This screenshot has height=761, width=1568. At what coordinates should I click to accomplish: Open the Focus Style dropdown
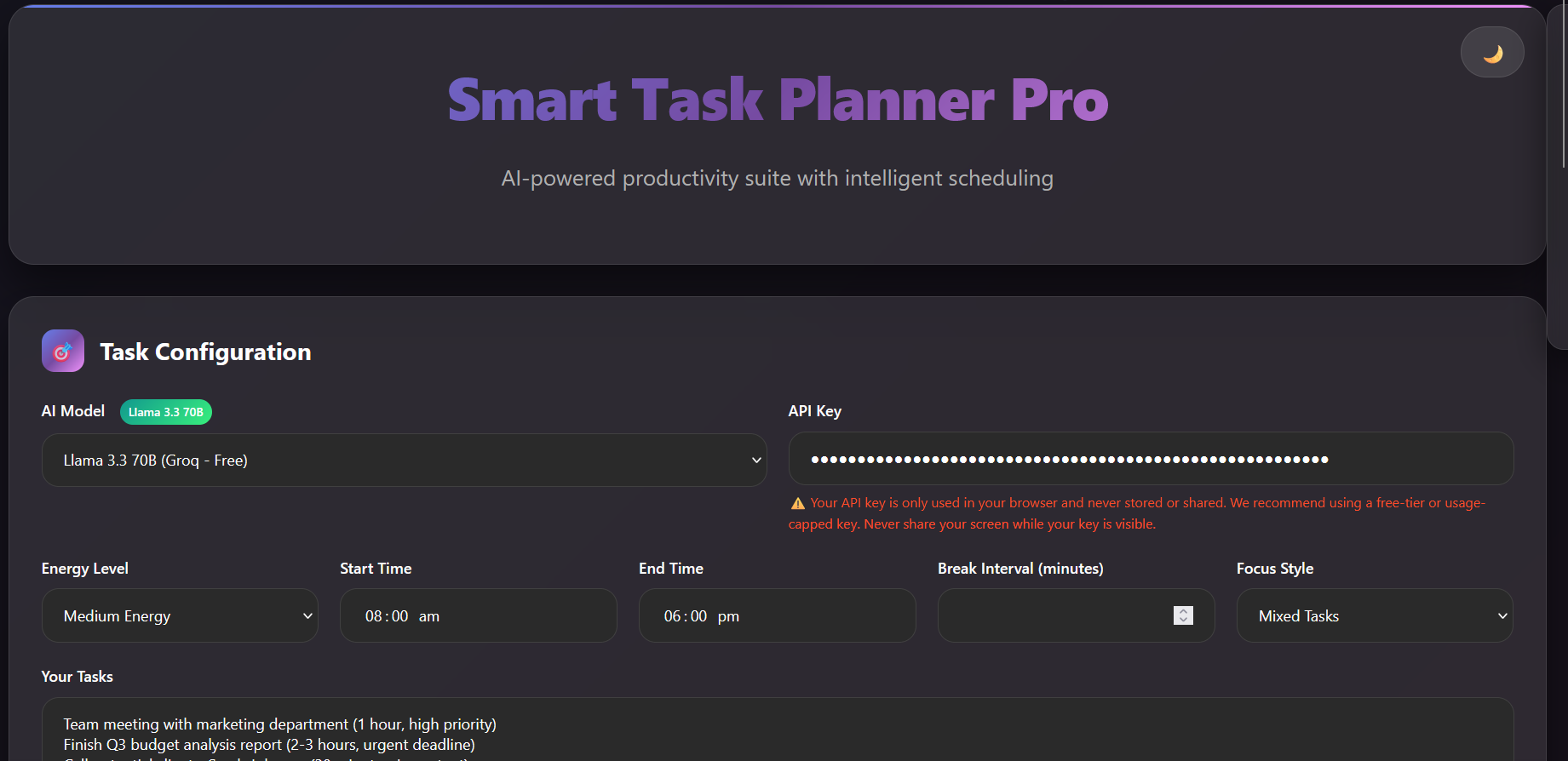click(1373, 615)
